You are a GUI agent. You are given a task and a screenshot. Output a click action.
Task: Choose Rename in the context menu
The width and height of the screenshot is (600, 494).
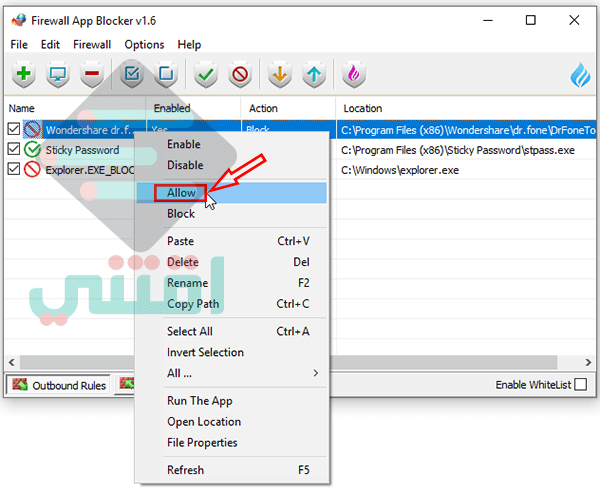pos(232,283)
